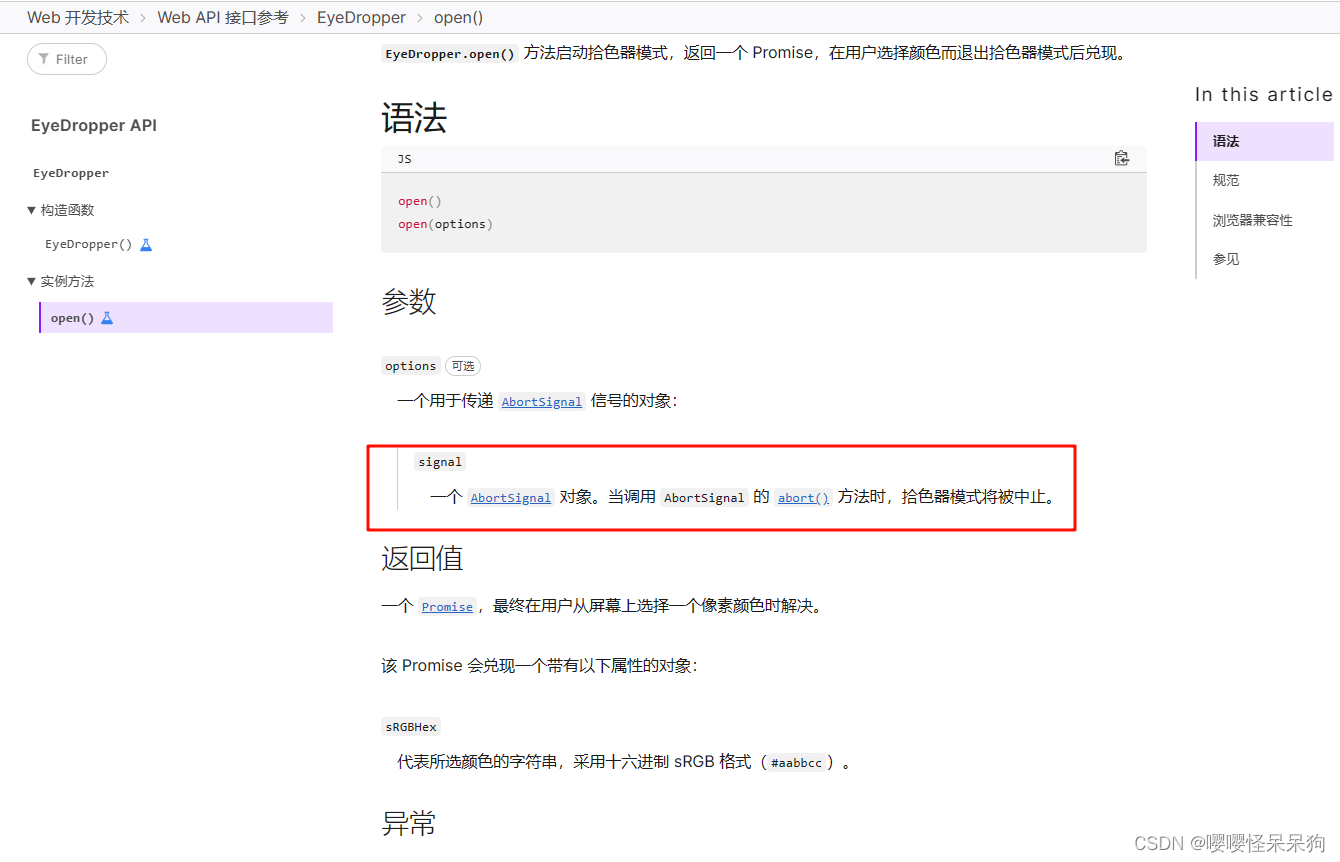Viewport: 1340px width, 862px height.
Task: Jump to 参见 in article outline
Action: [x=1226, y=259]
